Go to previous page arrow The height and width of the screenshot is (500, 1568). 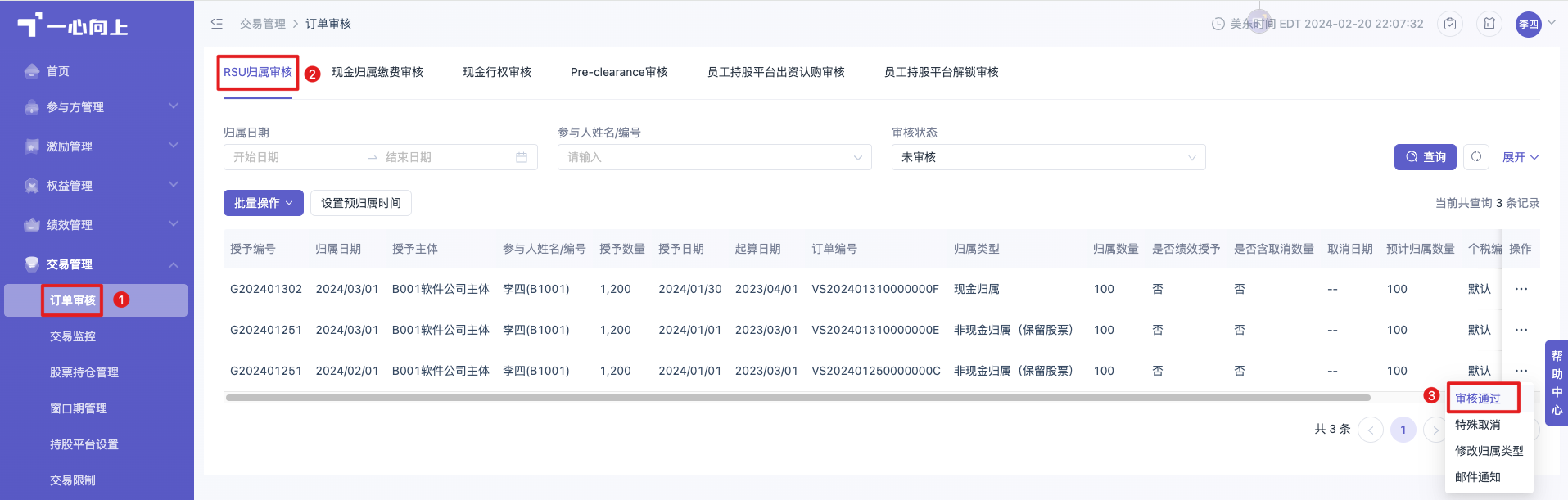pos(1371,430)
